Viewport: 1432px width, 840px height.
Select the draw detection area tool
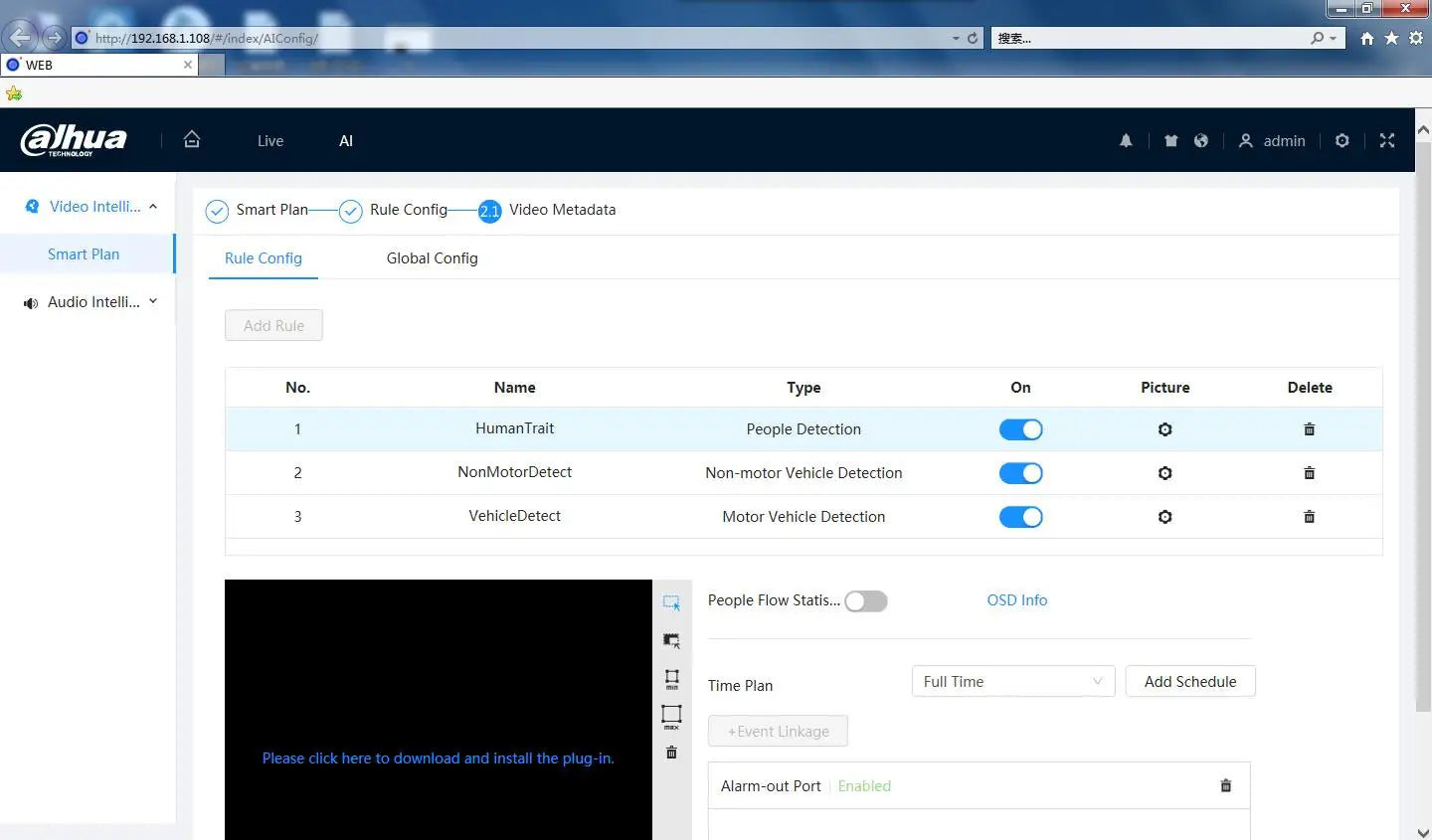671,603
